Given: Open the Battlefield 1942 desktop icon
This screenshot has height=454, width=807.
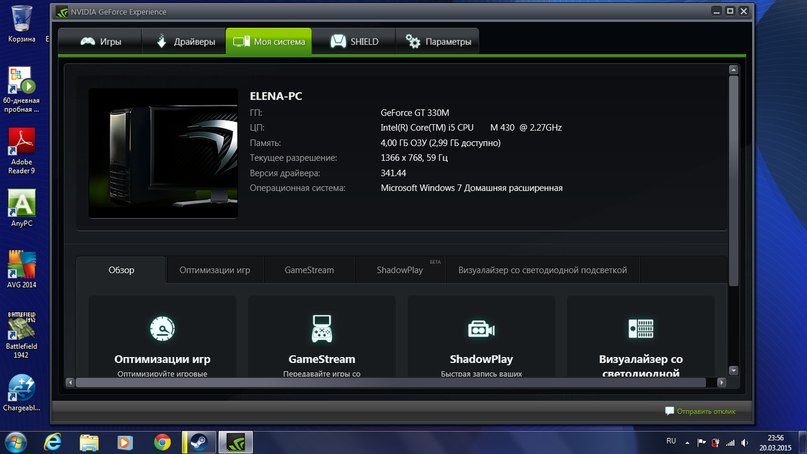Looking at the screenshot, I should pos(22,335).
